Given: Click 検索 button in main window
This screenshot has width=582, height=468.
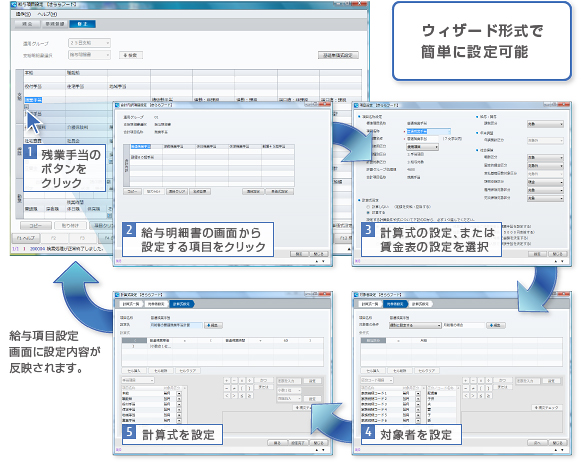Looking at the screenshot, I should tap(131, 55).
